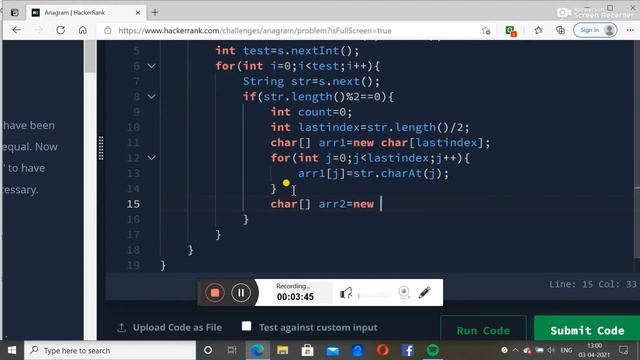
Task: Reload the page with the refresh icon
Action: 60,30
